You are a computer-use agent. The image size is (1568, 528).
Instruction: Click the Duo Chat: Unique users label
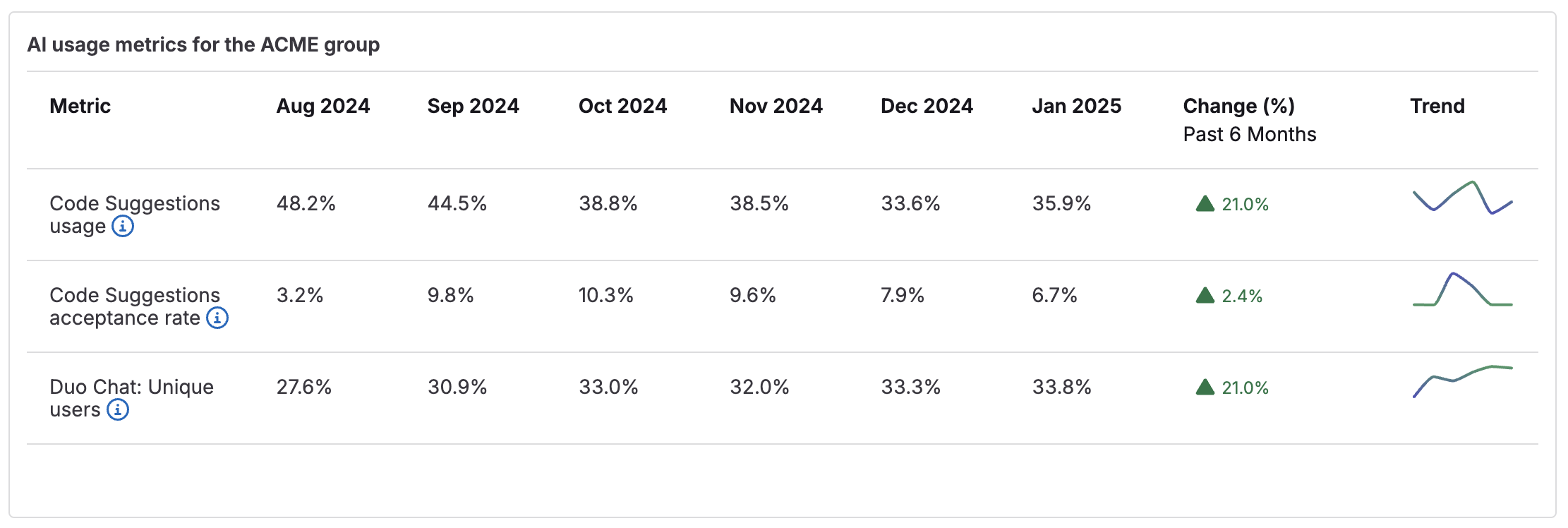coord(131,388)
